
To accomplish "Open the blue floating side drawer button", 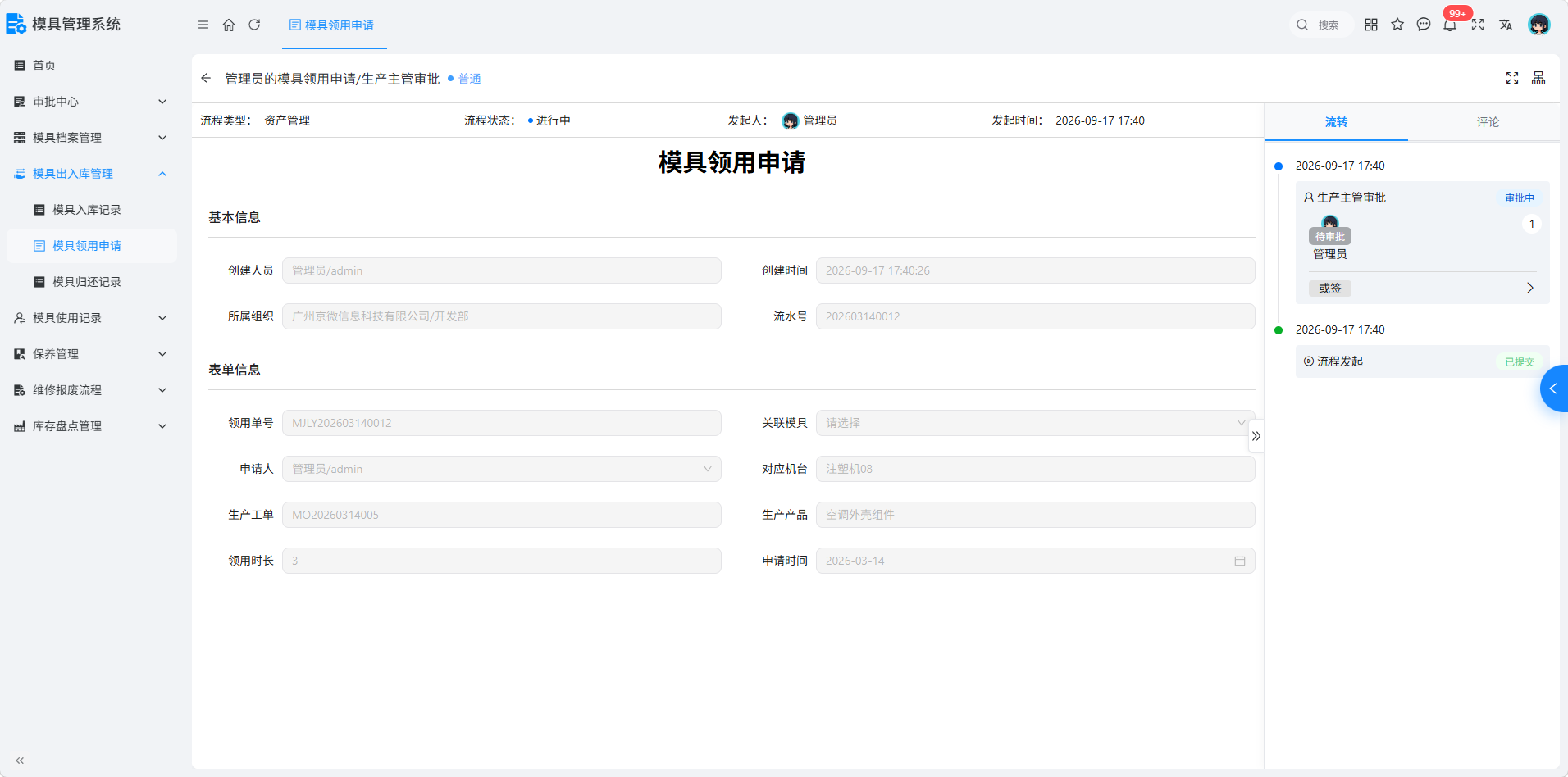I will (1554, 388).
